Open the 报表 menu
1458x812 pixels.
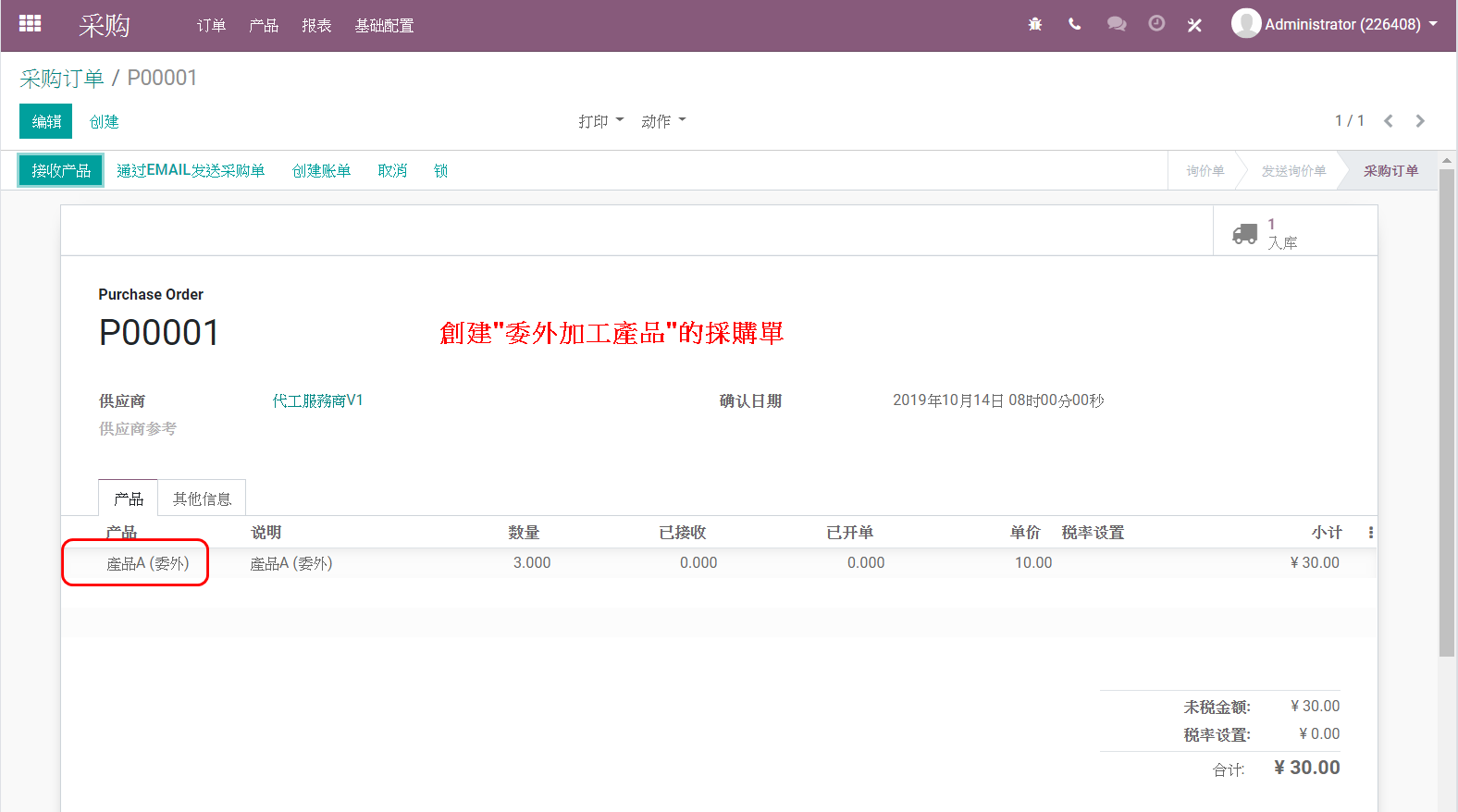[316, 26]
